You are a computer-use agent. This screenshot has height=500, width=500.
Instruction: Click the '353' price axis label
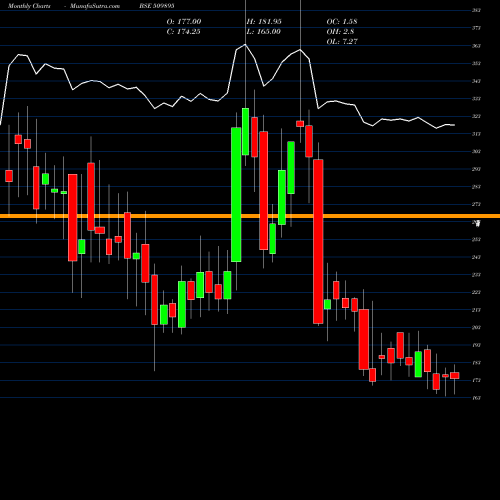(x=476, y=63)
